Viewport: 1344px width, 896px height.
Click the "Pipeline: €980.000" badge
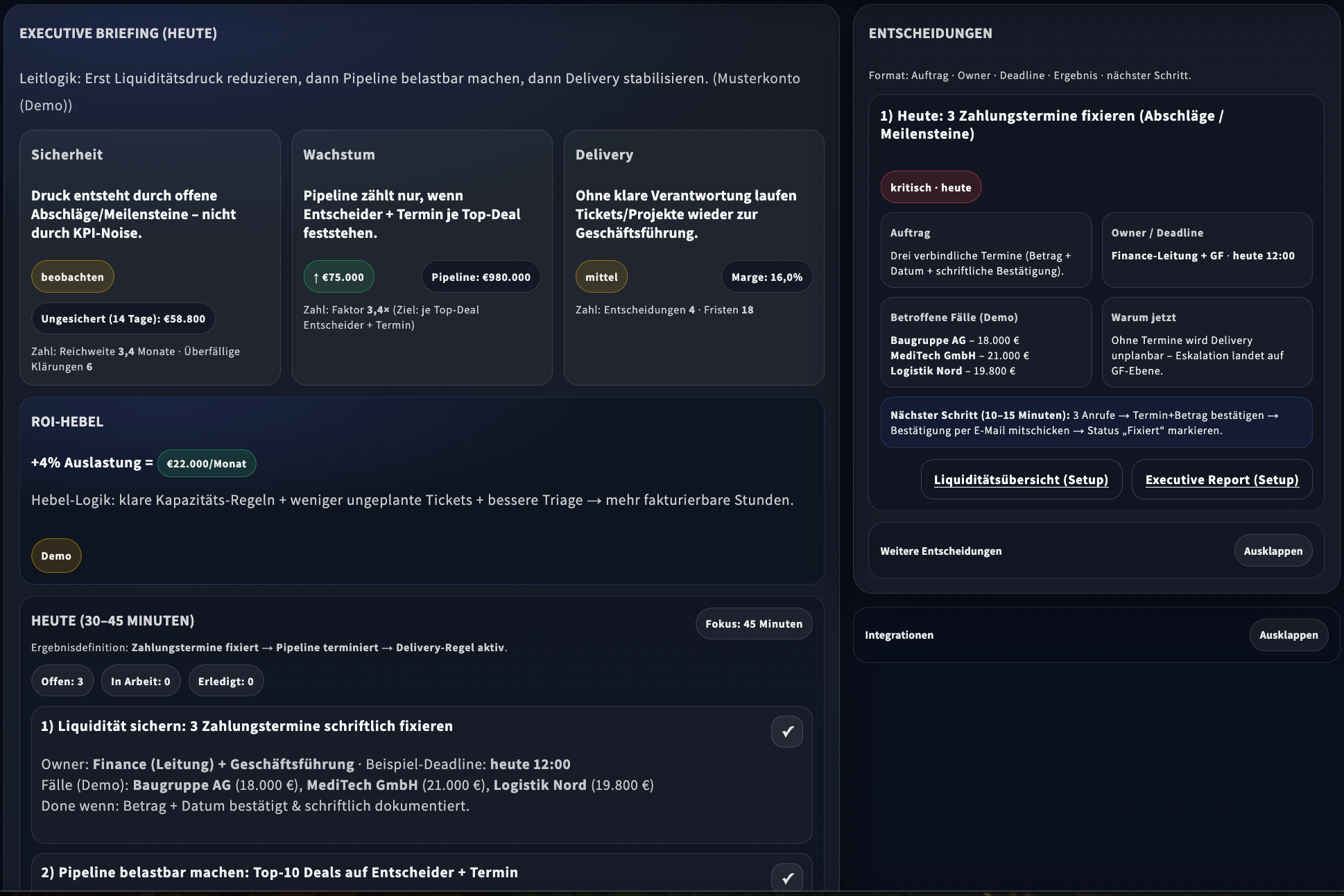pyautogui.click(x=480, y=276)
